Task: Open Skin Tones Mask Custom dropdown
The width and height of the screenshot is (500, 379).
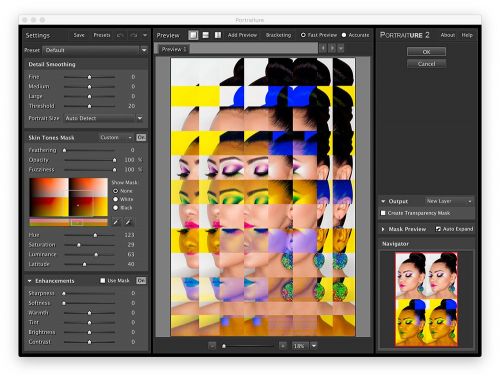Action: pyautogui.click(x=116, y=137)
